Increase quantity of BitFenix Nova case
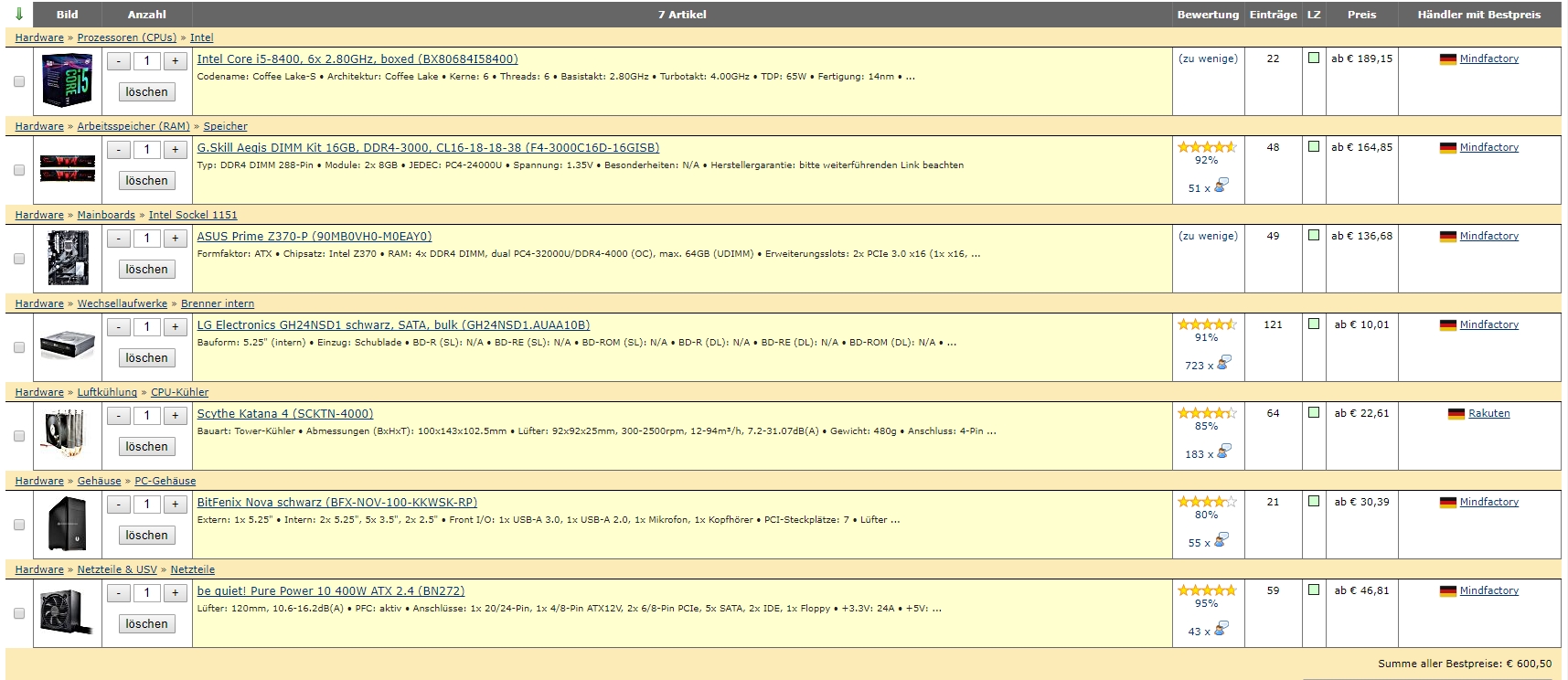The width and height of the screenshot is (1568, 680). coord(175,505)
